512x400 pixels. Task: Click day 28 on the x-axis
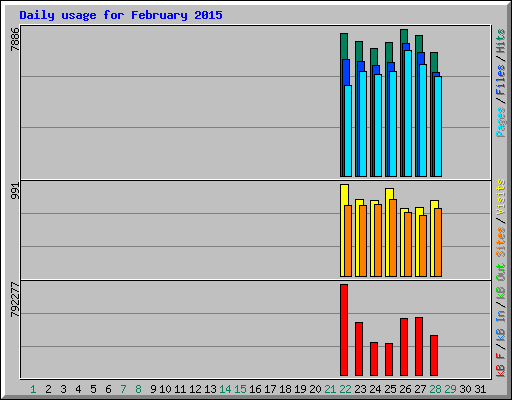435,389
